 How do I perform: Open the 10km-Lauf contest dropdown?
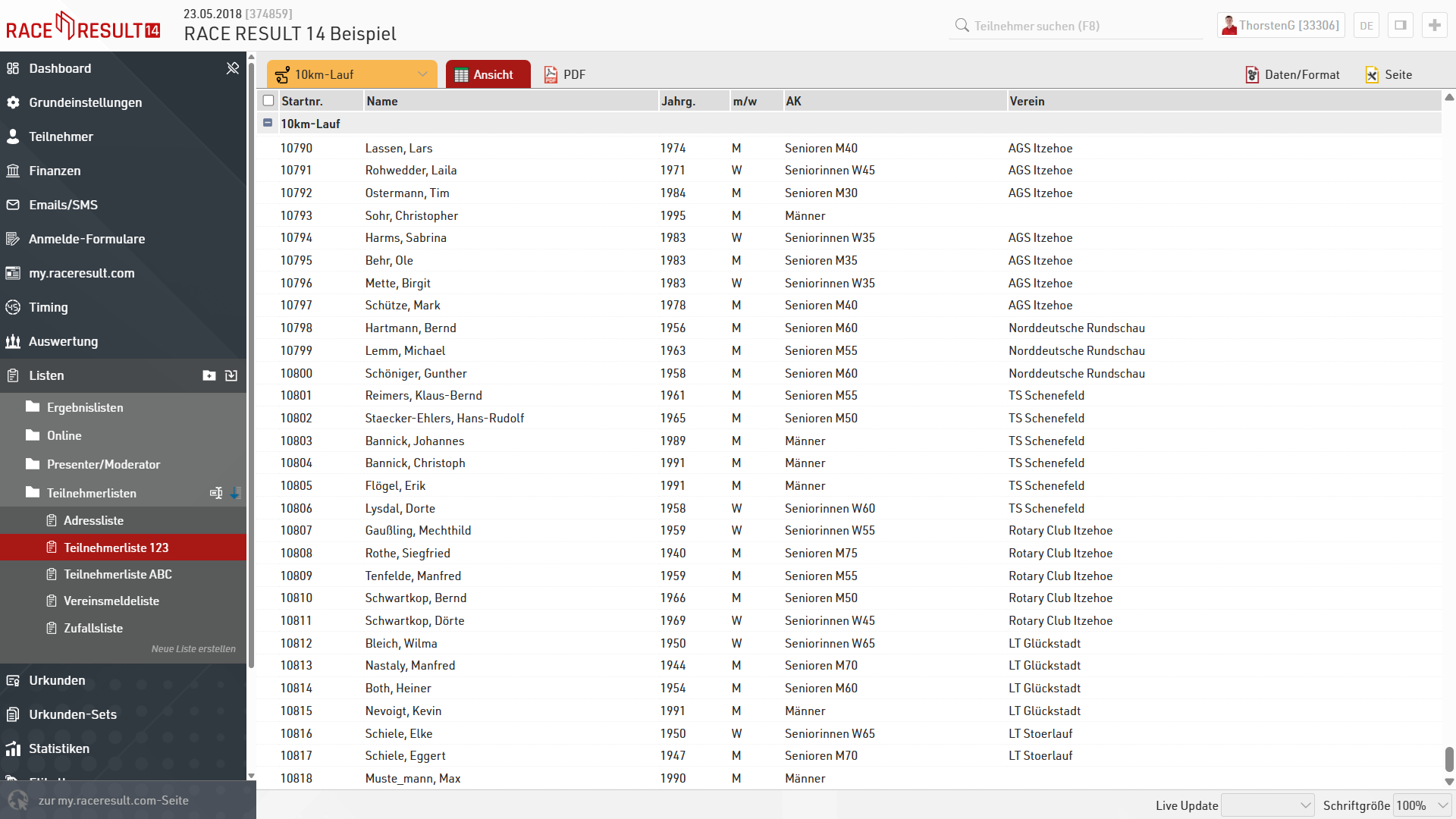click(352, 74)
